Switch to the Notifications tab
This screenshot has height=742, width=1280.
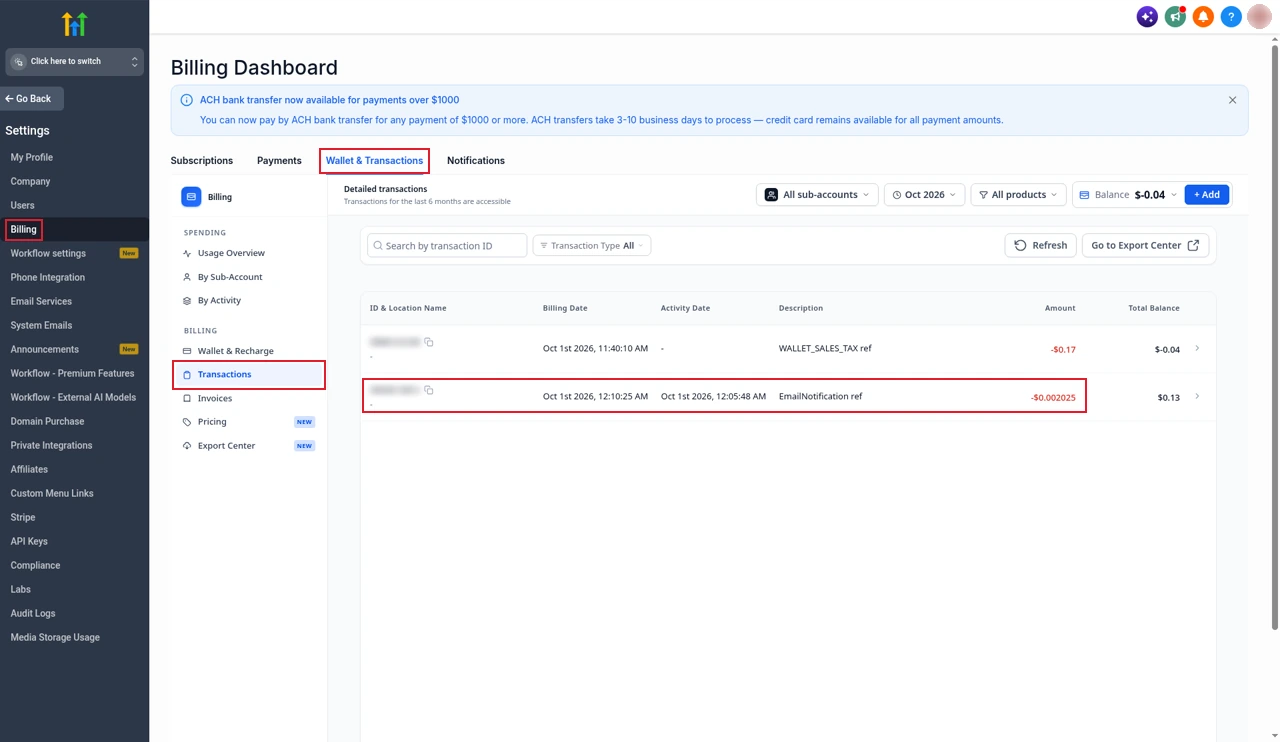pyautogui.click(x=476, y=161)
